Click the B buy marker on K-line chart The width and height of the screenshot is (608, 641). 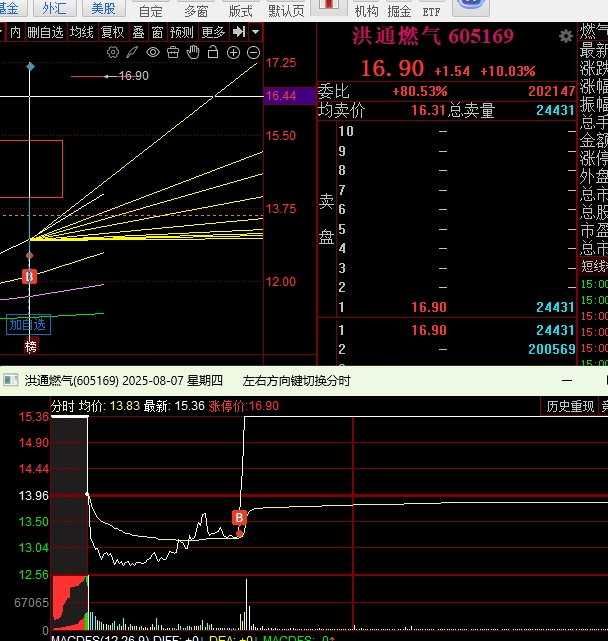coord(29,277)
